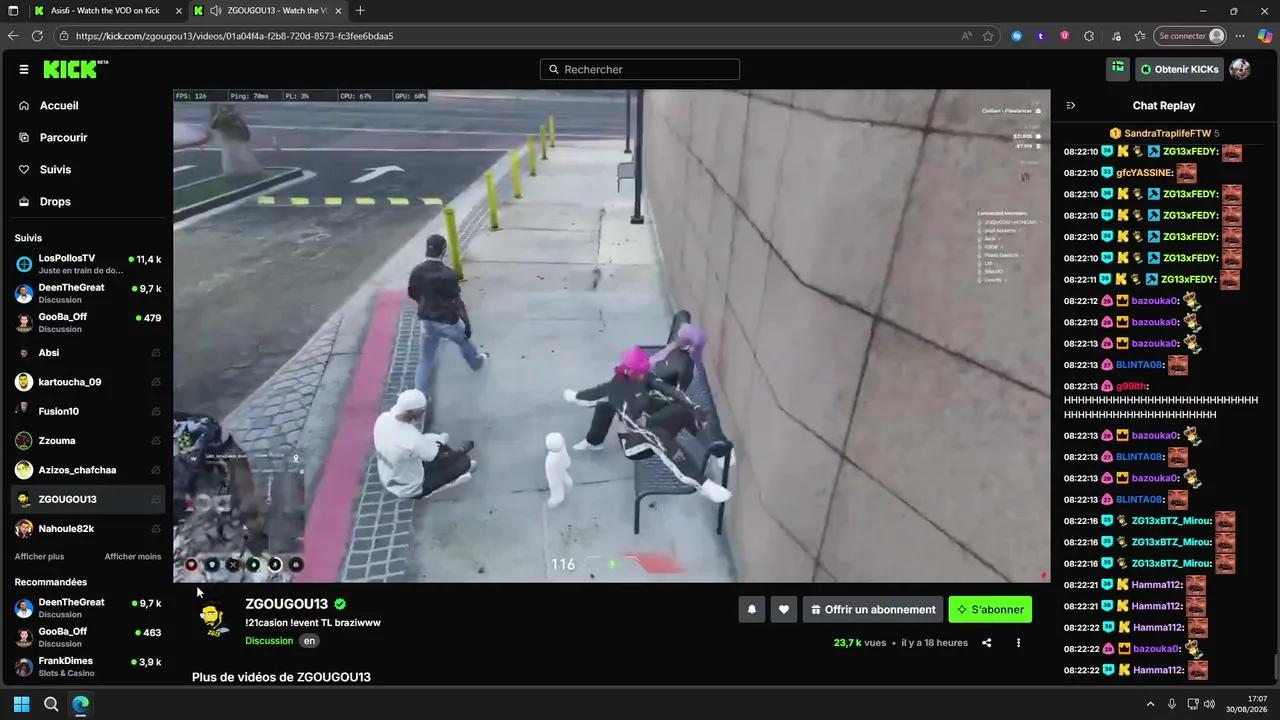This screenshot has height=720, width=1280.
Task: Reload the current page
Action: click(38, 36)
